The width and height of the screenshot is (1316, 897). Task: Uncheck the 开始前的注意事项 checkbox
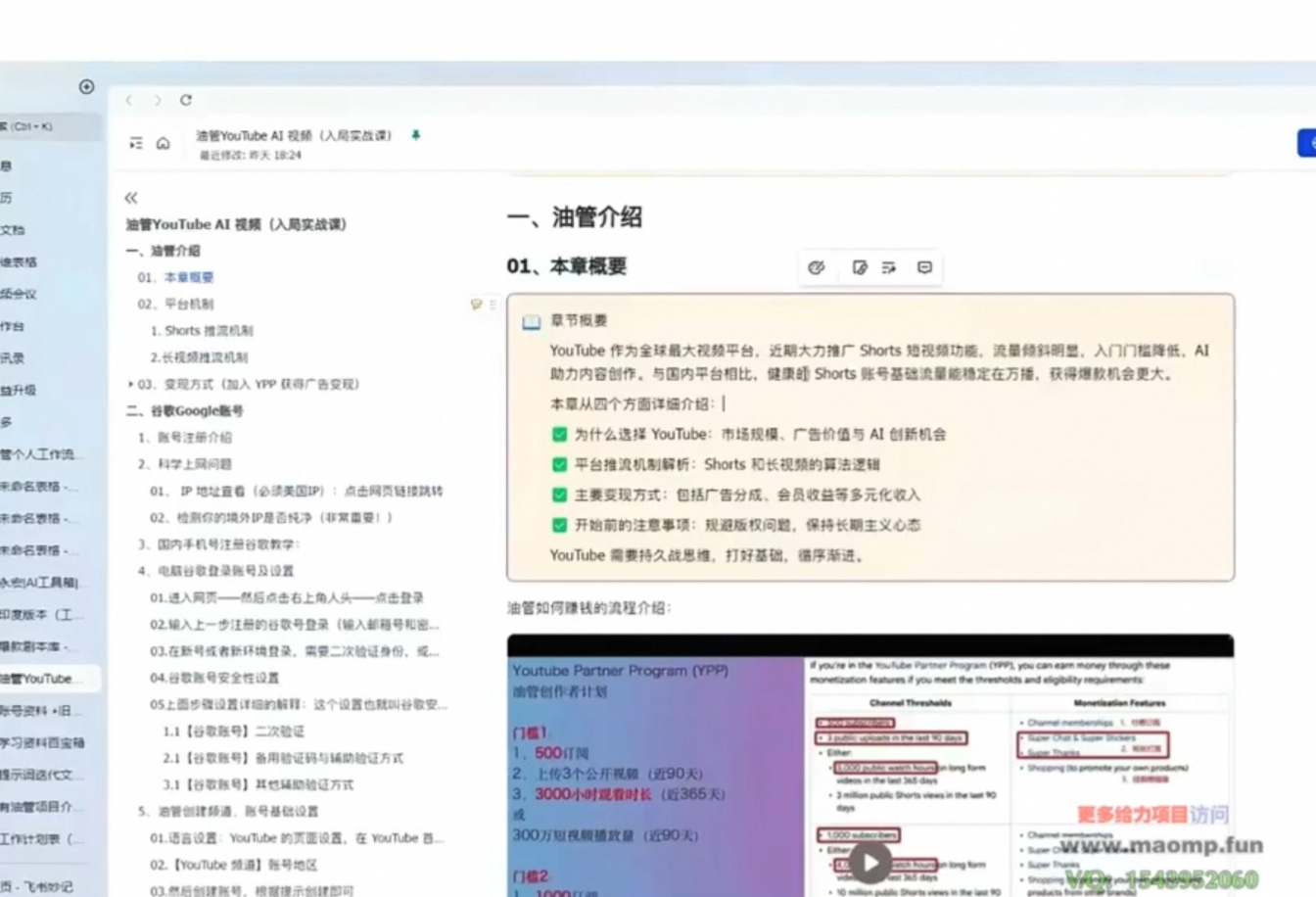tap(559, 525)
